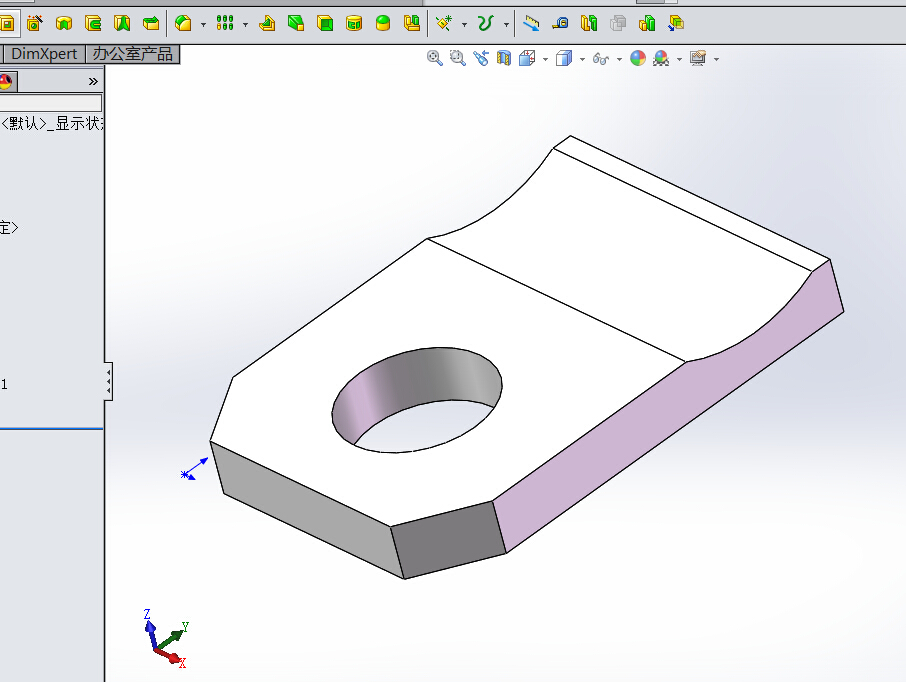906x682 pixels.
Task: Select the Fillet tool
Action: 183,23
